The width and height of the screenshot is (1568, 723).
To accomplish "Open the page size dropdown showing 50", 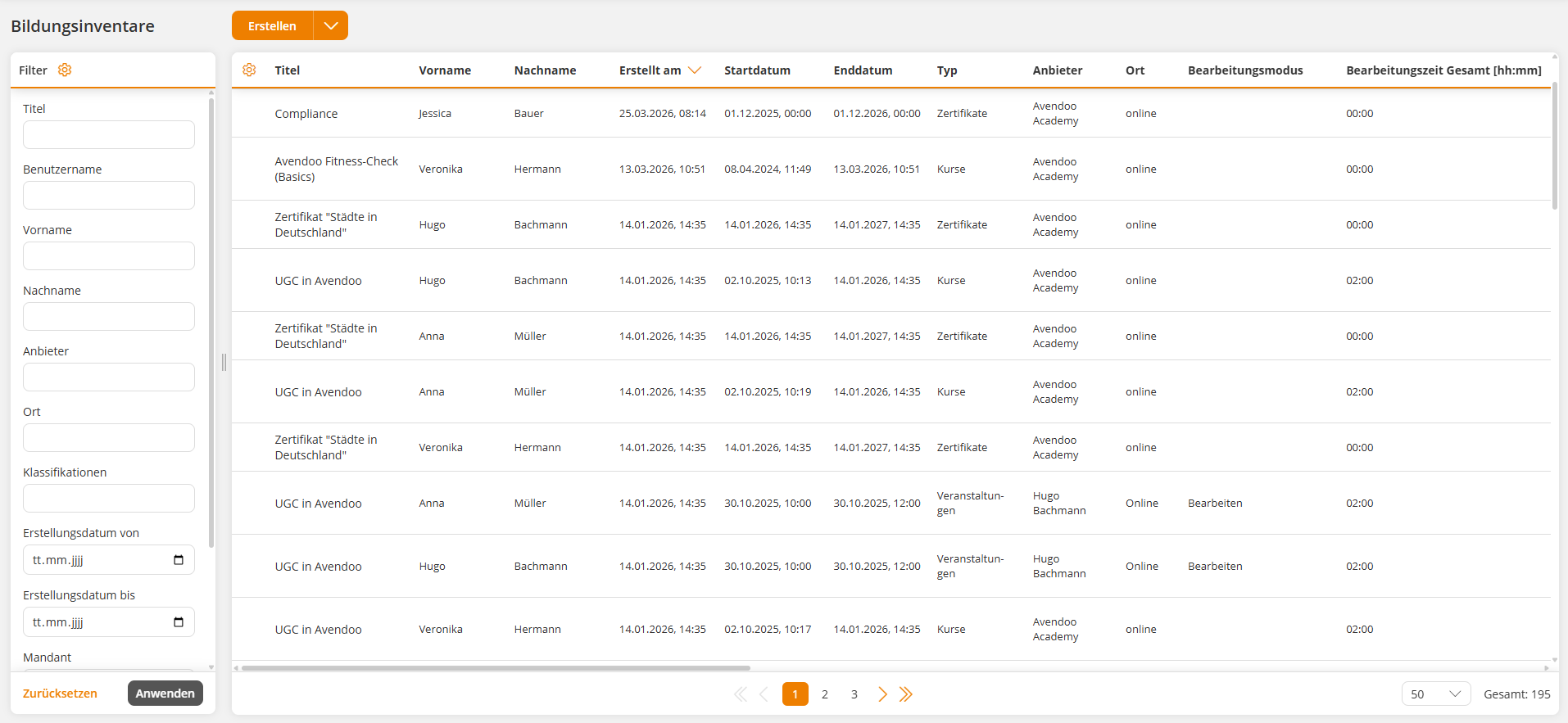I will (1435, 694).
